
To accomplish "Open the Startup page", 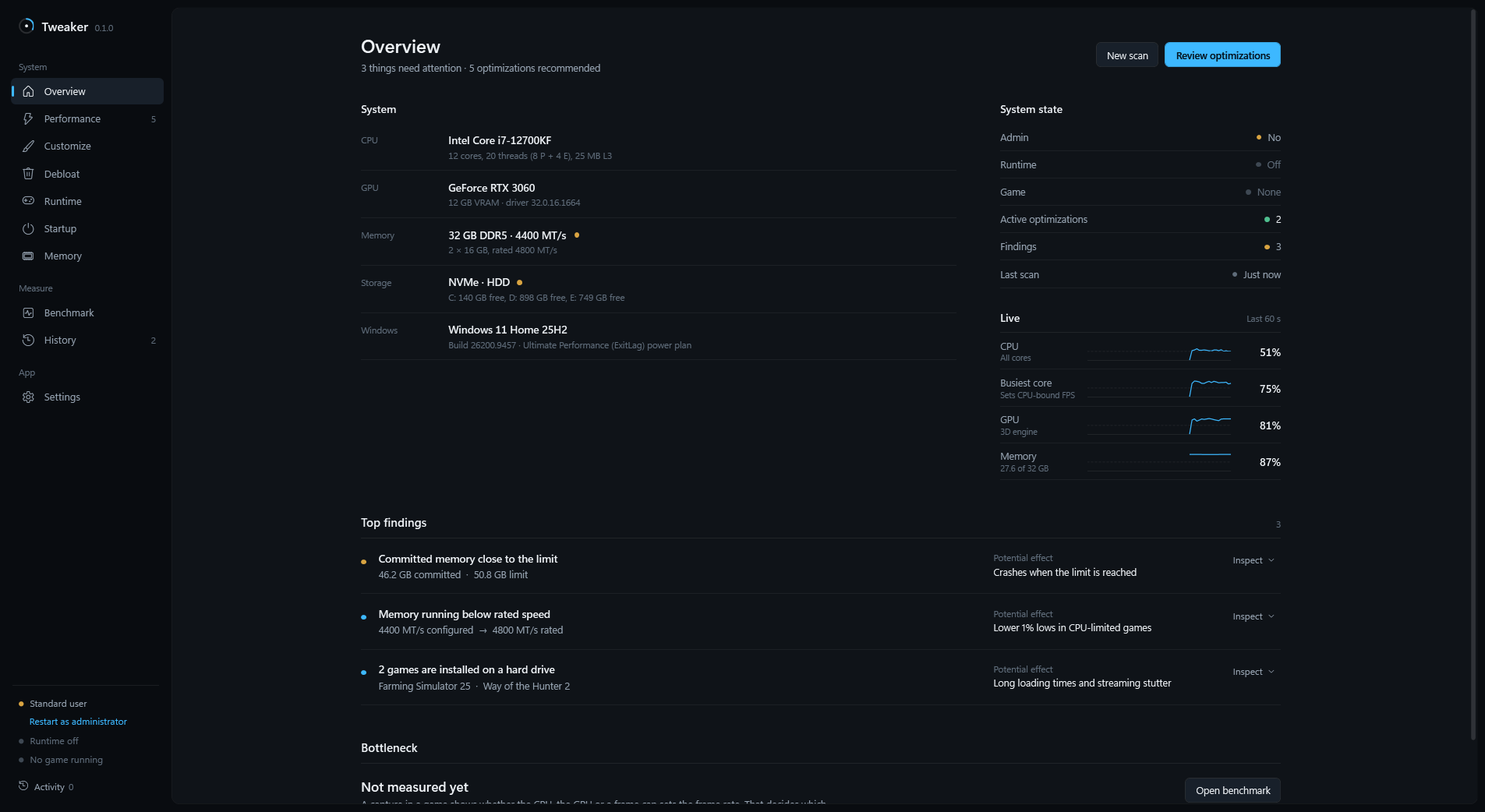I will tap(87, 228).
